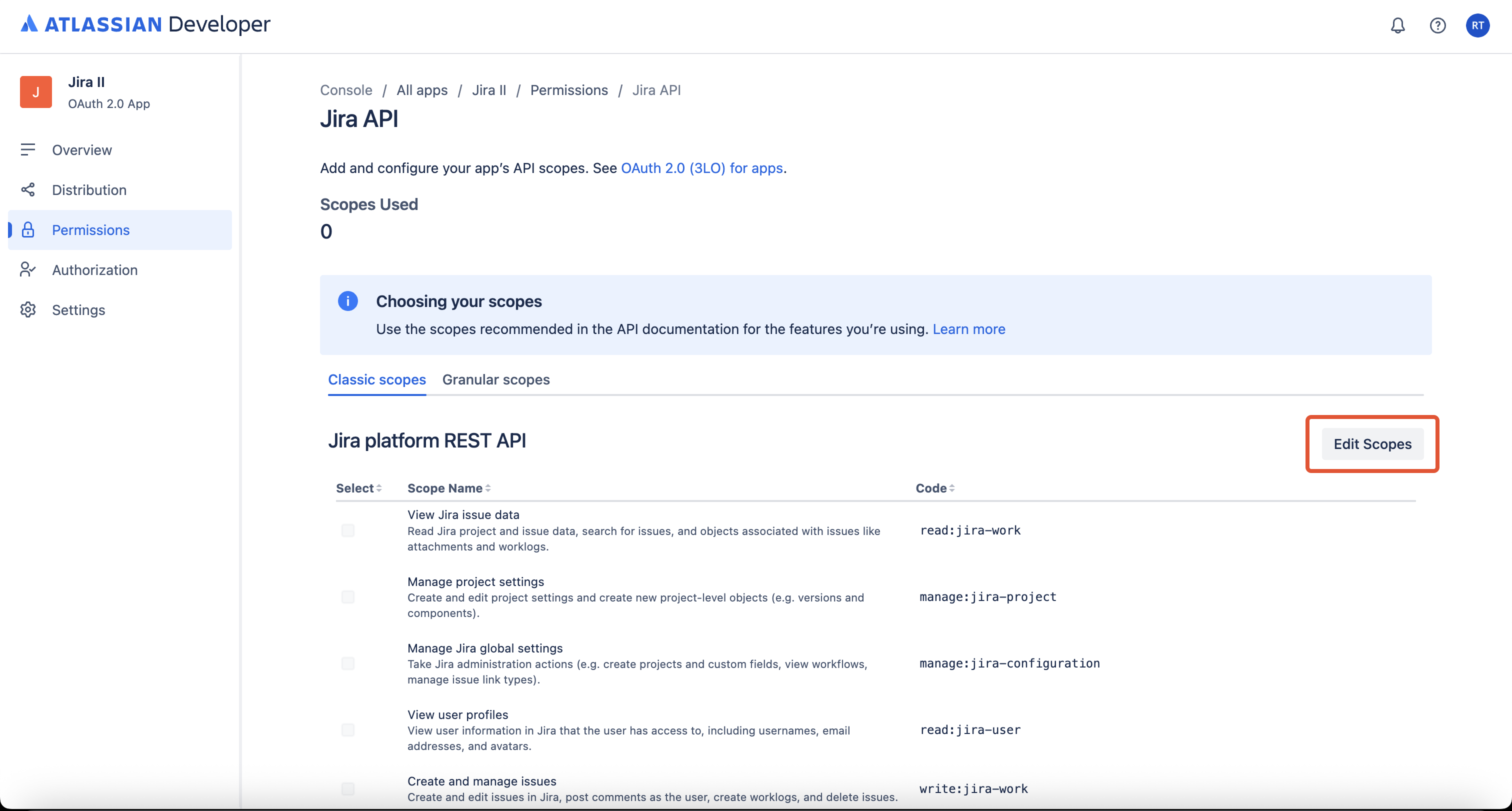Click the Jira II app icon

36,92
